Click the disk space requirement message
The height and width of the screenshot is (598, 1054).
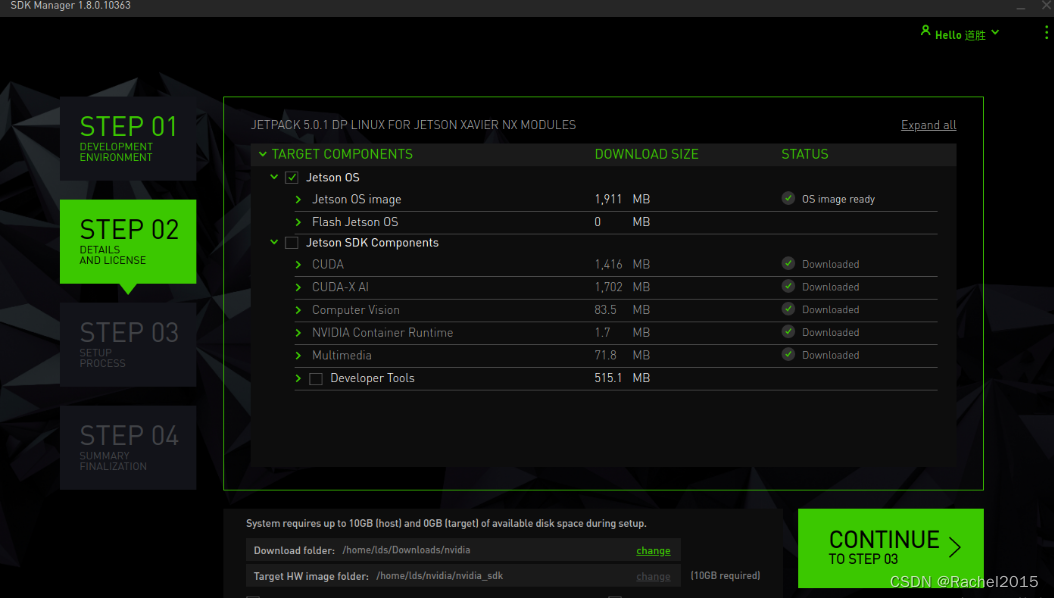446,523
